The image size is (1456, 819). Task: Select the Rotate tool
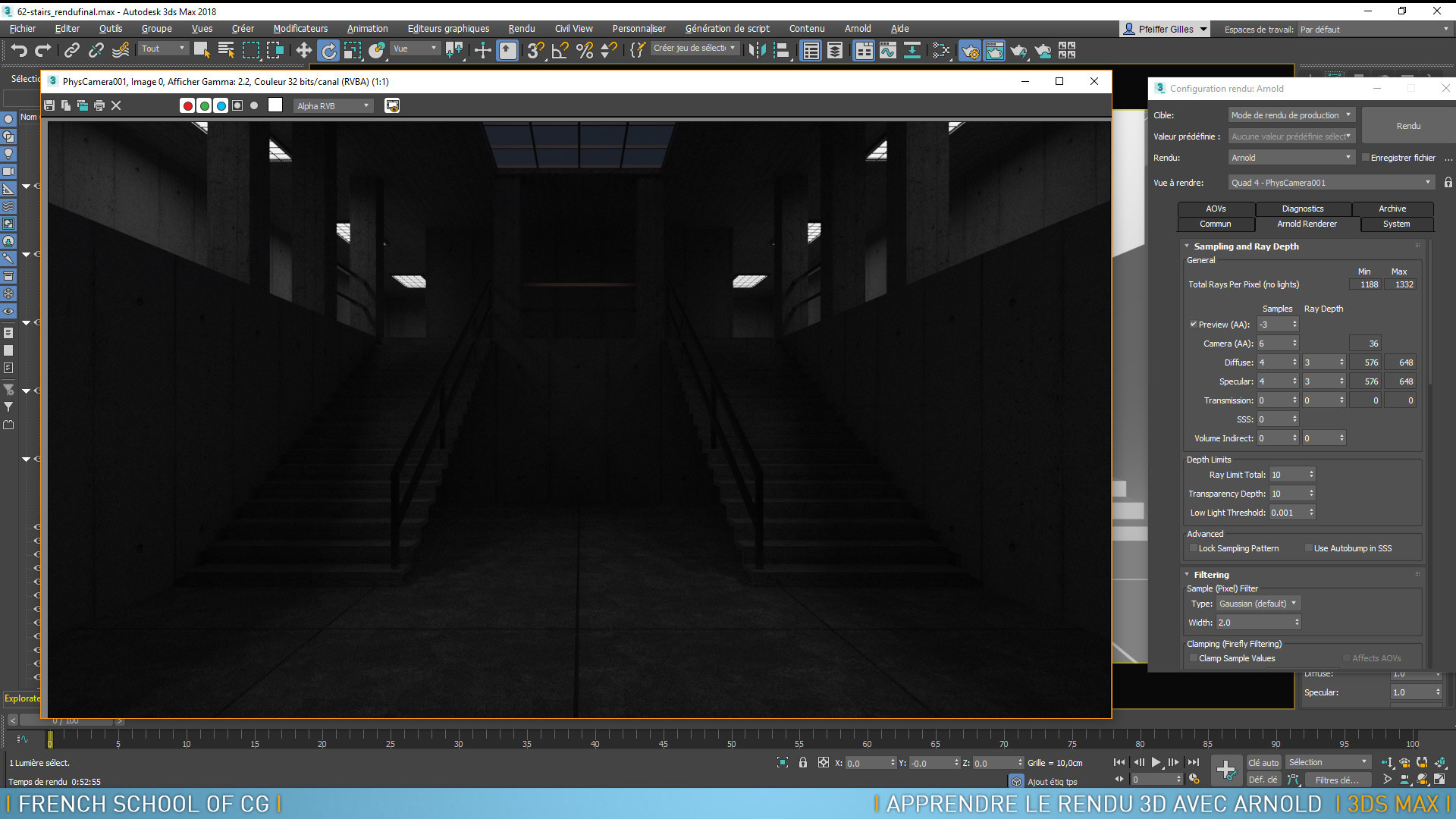[328, 50]
